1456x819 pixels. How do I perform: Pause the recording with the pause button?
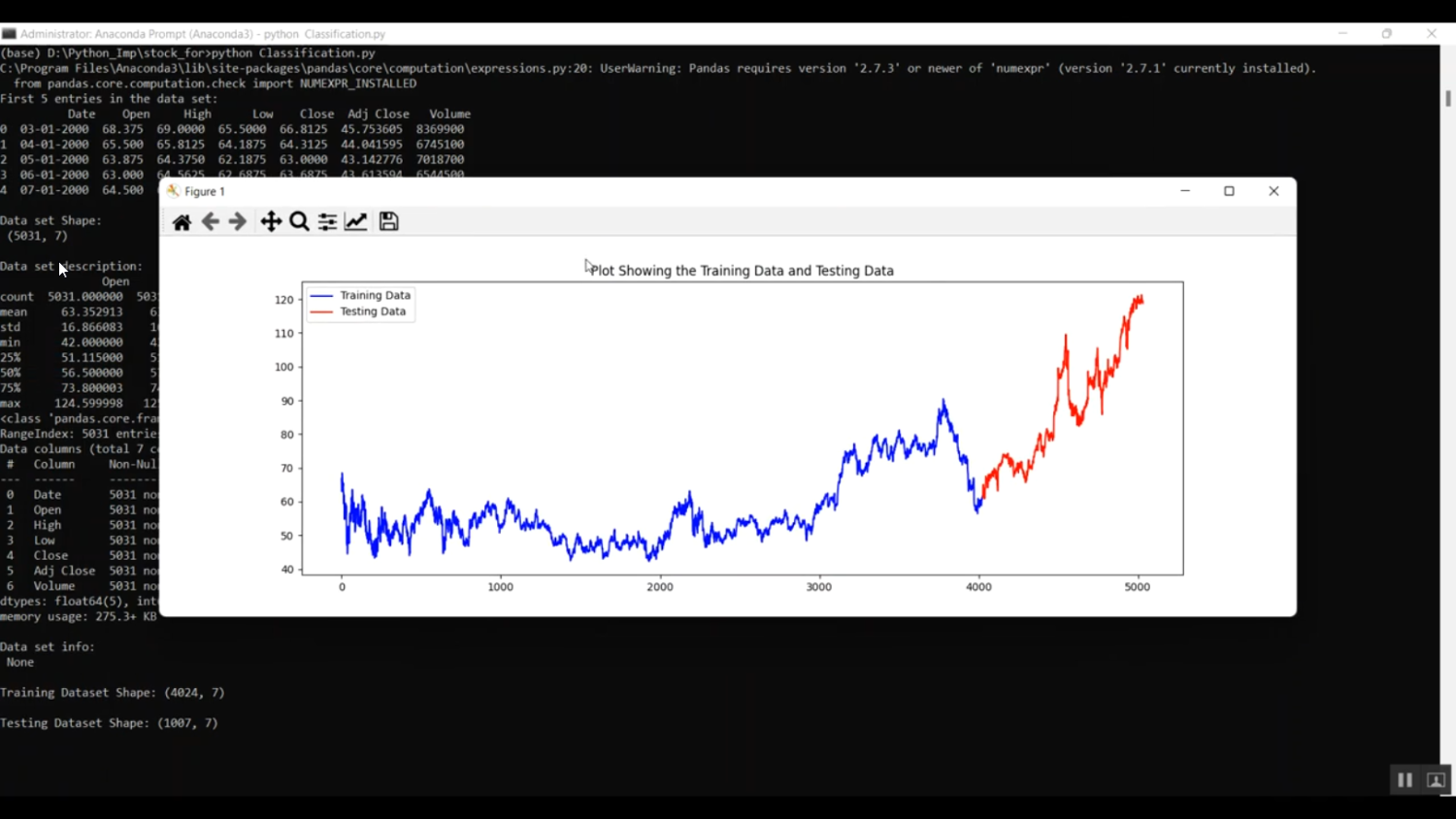tap(1405, 780)
